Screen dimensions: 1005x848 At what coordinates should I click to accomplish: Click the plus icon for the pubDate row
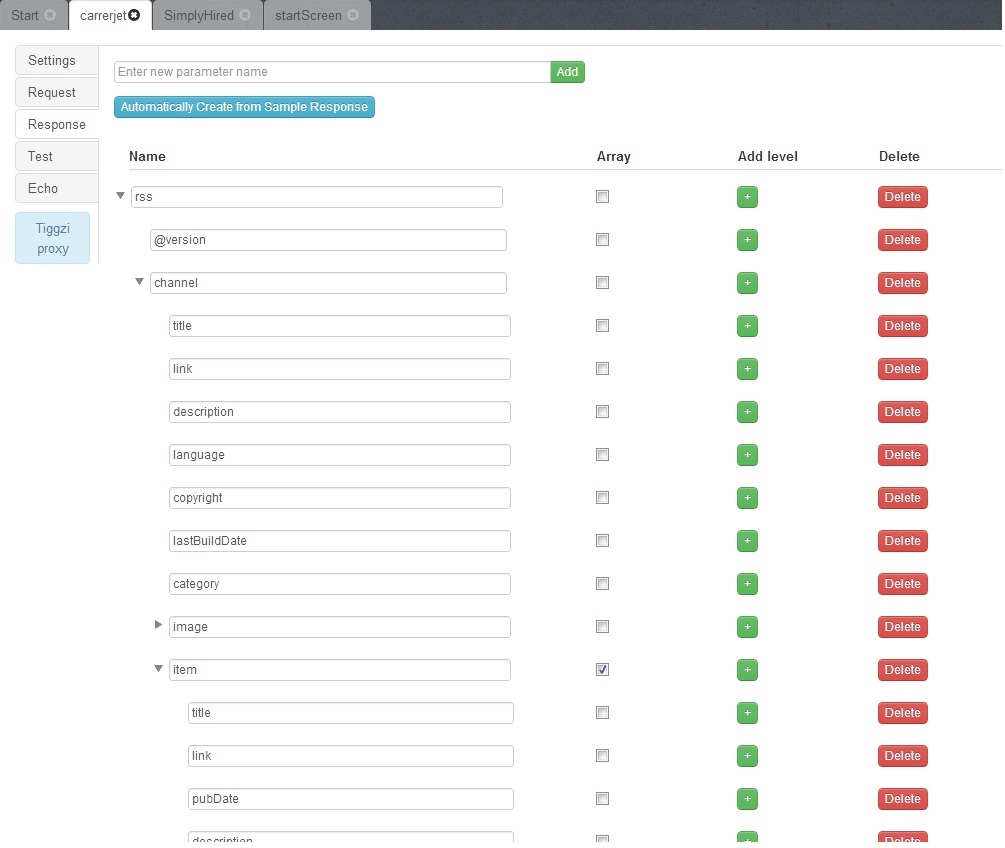pos(747,799)
